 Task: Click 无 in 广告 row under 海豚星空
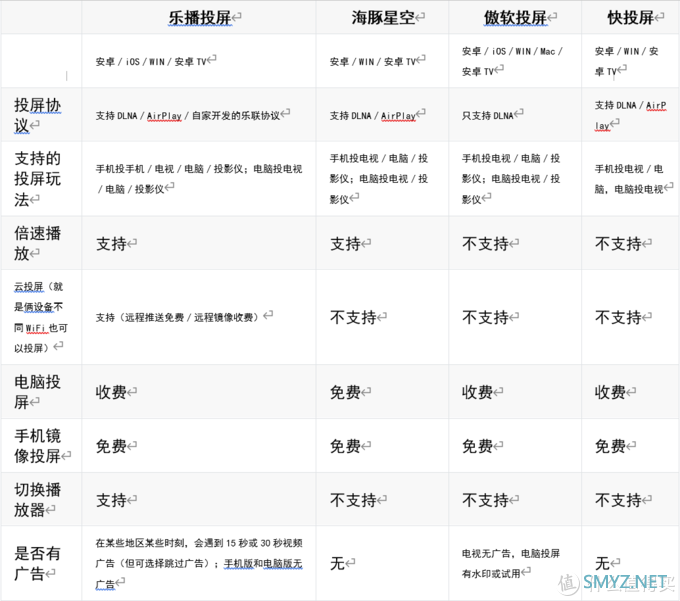(x=338, y=563)
